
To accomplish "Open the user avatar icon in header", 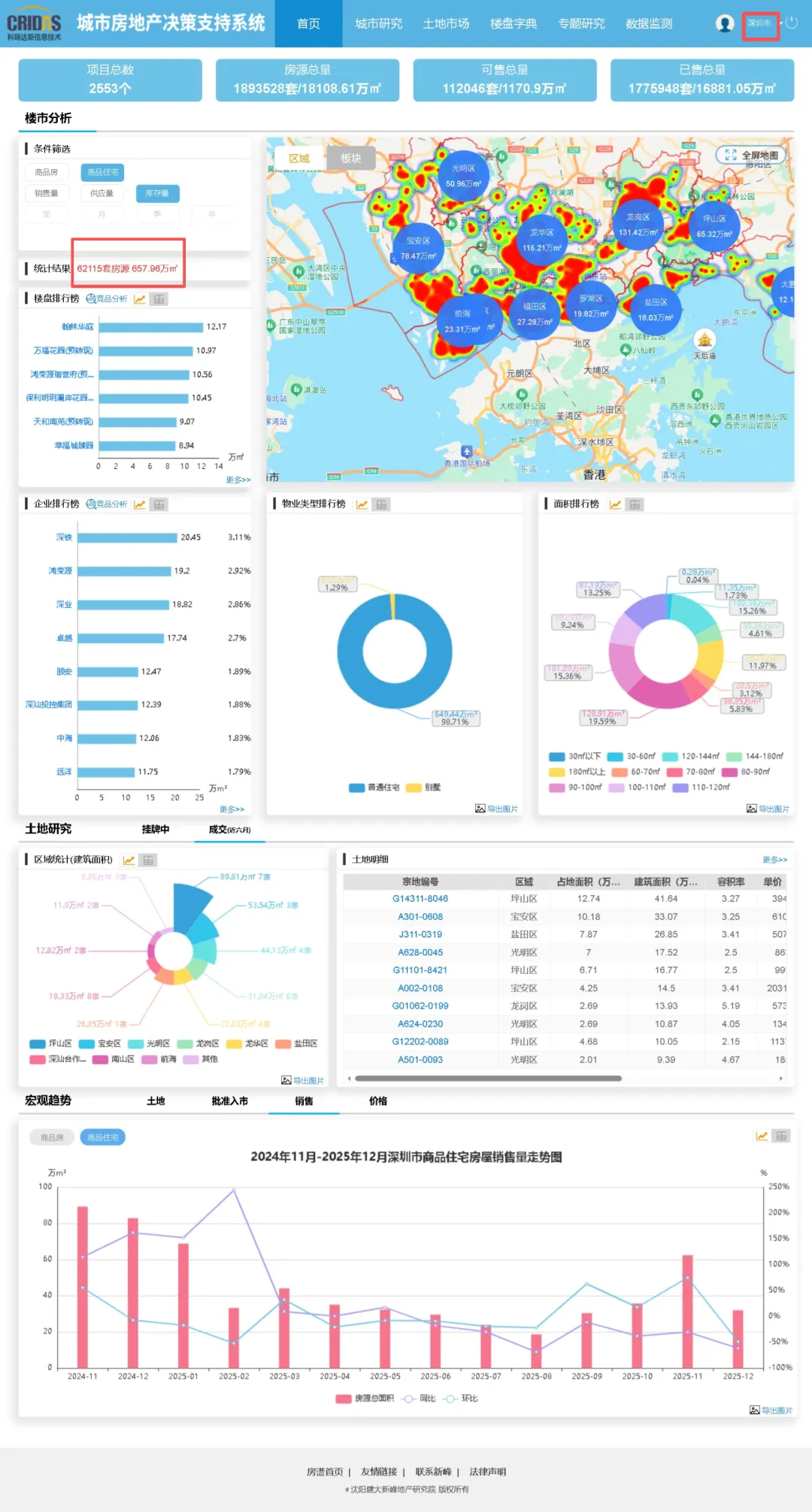I will [725, 23].
